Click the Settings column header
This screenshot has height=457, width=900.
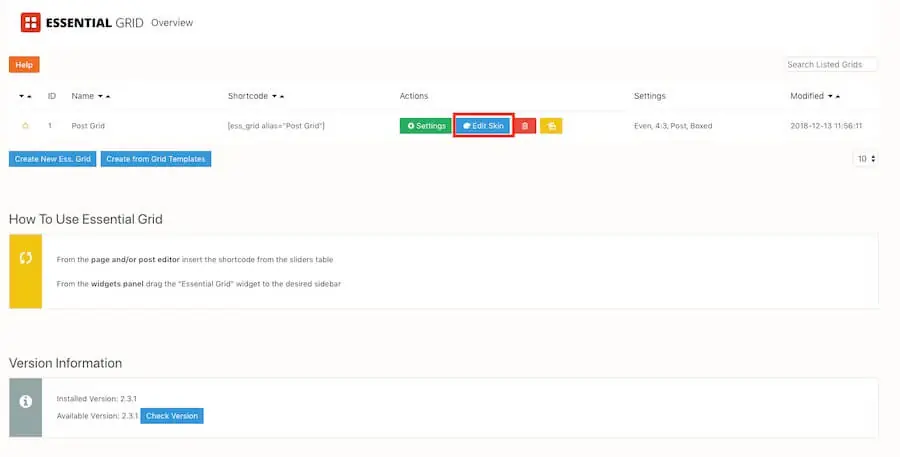click(x=650, y=96)
